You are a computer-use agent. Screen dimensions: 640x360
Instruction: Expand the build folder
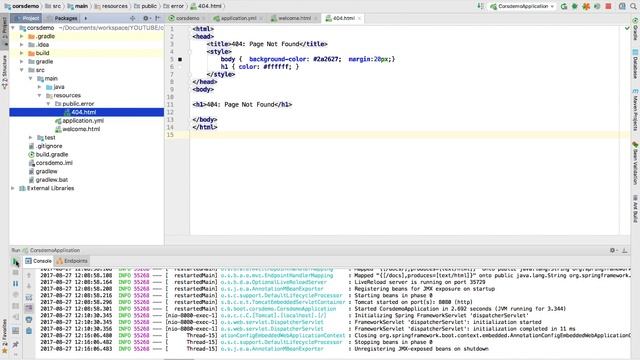pyautogui.click(x=22, y=53)
